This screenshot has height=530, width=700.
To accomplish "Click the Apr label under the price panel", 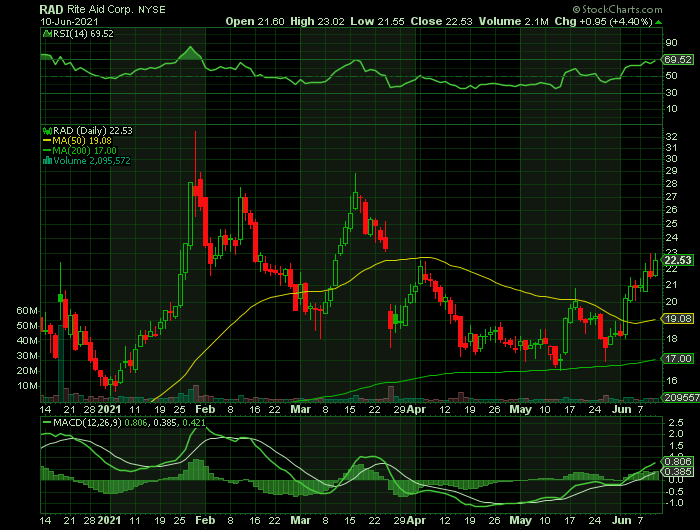I will tap(417, 409).
